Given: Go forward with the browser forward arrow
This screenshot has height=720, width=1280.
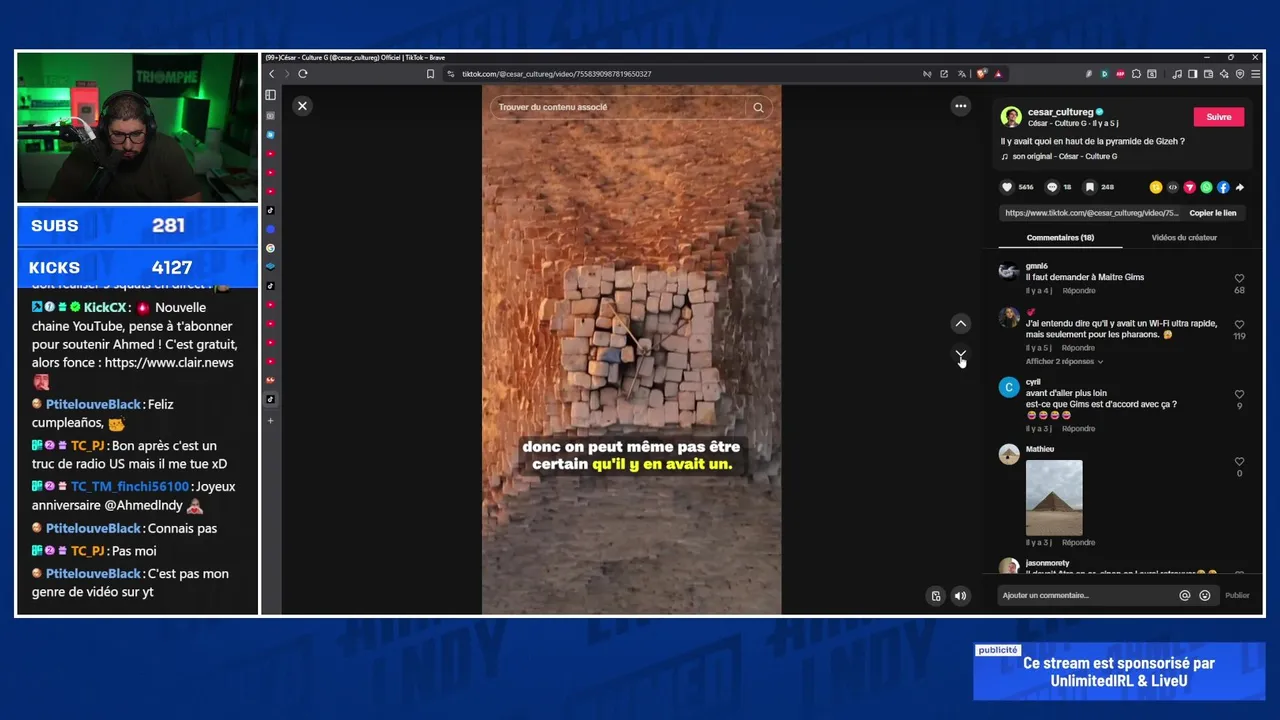Looking at the screenshot, I should pos(286,74).
